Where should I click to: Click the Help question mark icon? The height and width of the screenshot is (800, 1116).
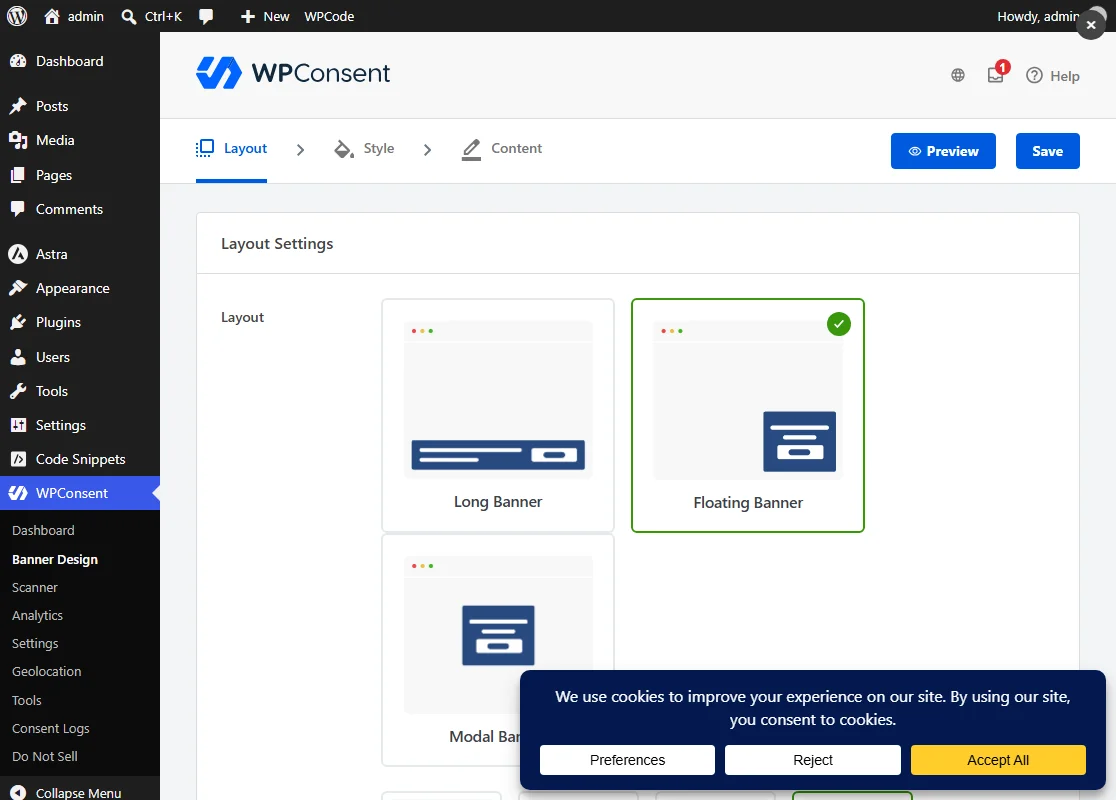1034,75
